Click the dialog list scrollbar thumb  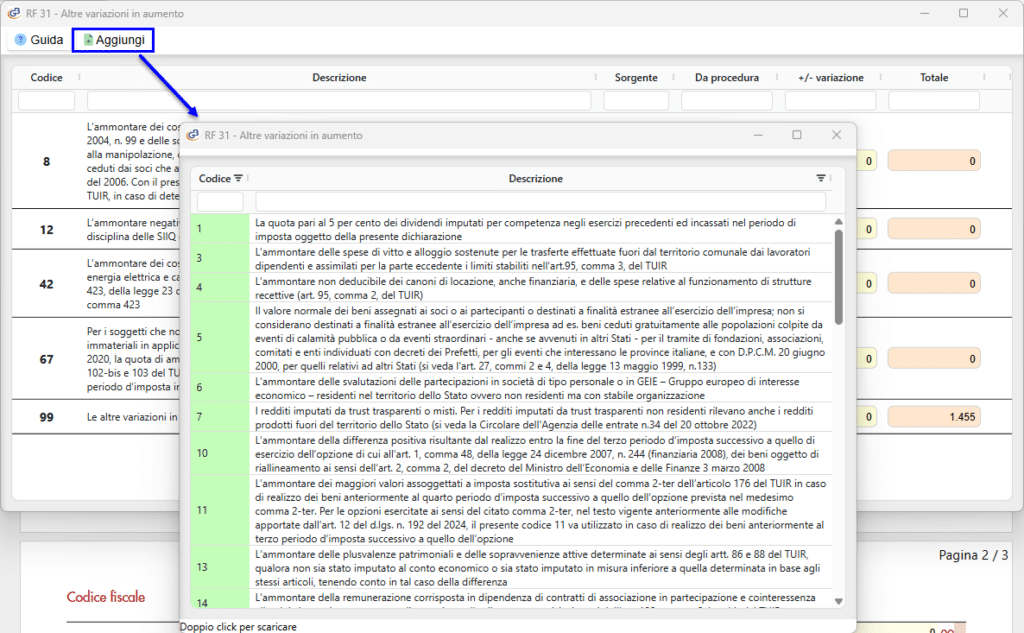(x=839, y=277)
